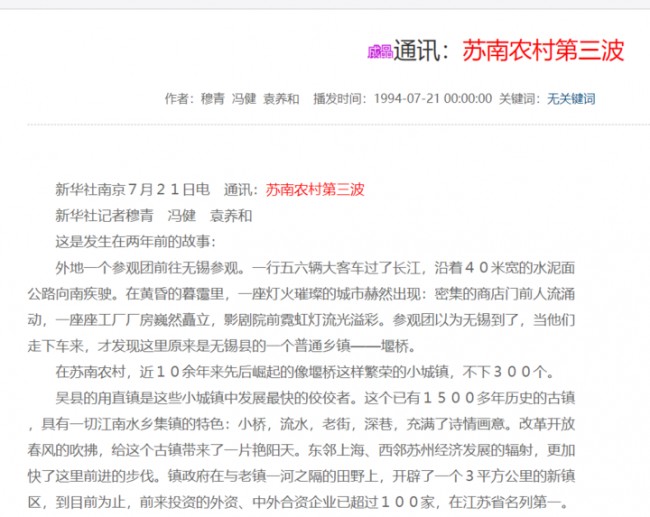Click the dateline 新华社南京7月21日电

click(133, 189)
